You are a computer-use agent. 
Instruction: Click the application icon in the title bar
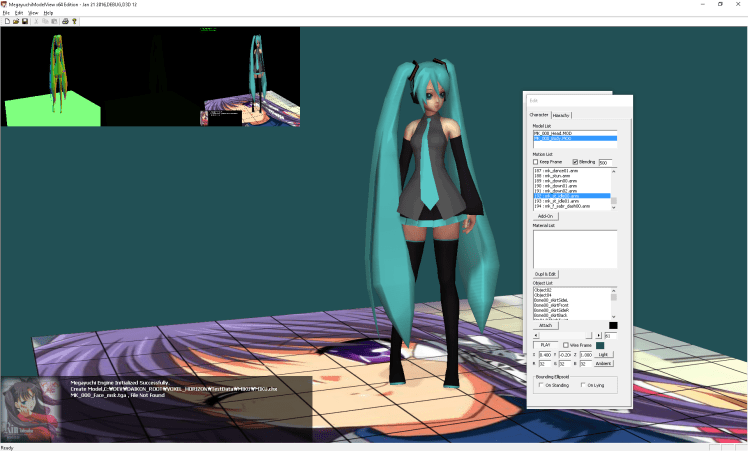(4, 4)
